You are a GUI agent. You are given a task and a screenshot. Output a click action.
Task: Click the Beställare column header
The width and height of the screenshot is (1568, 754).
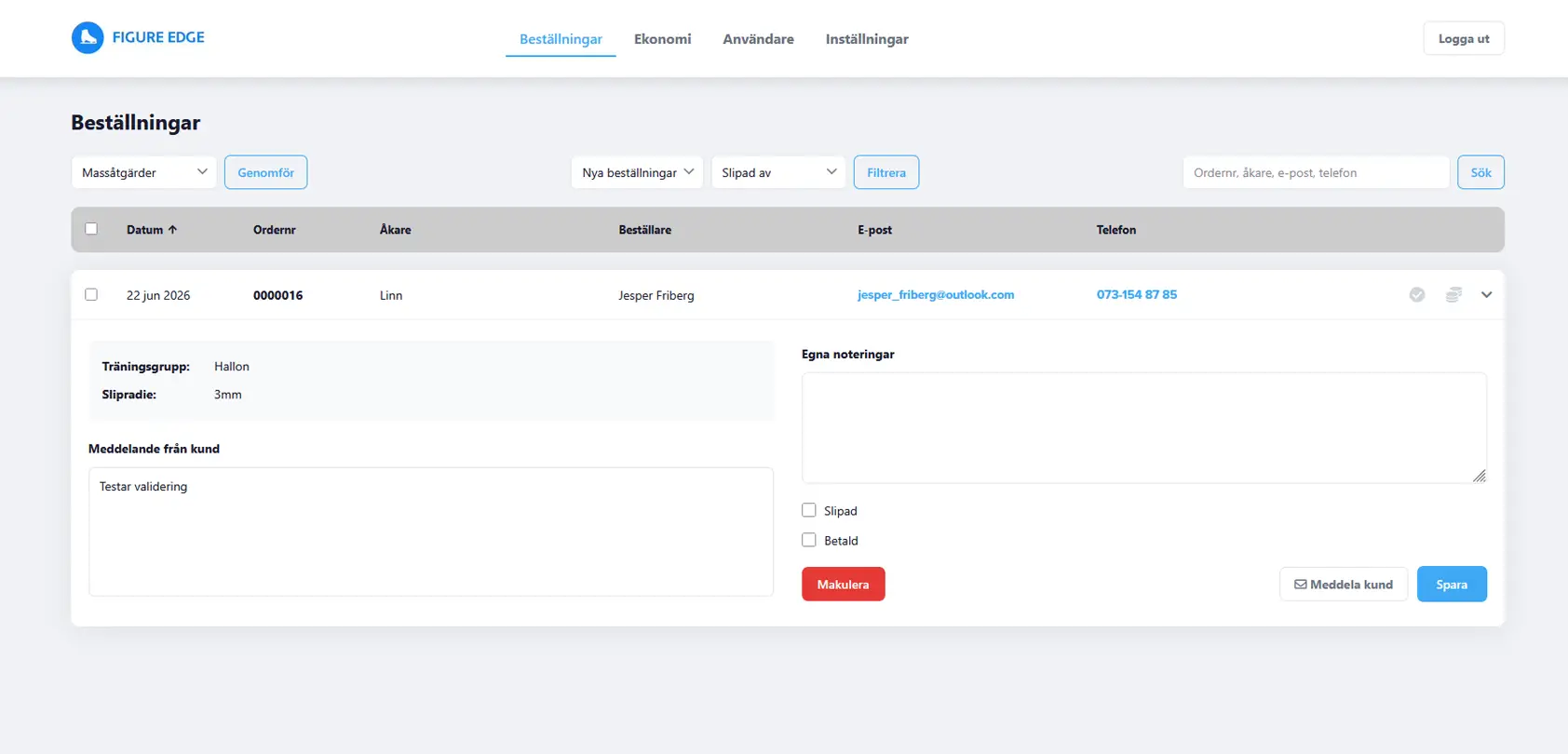[645, 230]
